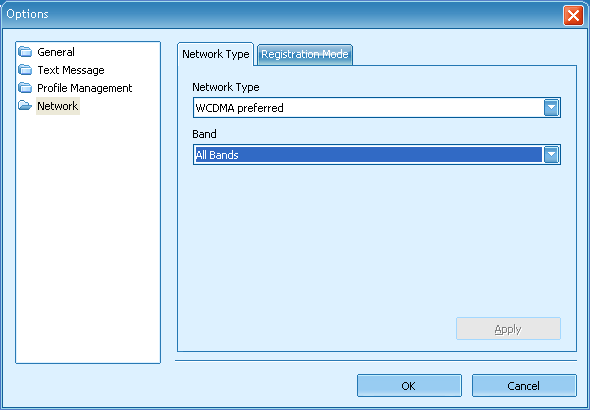This screenshot has width=590, height=410.
Task: Click the Profile Management folder icon
Action: pyautogui.click(x=25, y=88)
